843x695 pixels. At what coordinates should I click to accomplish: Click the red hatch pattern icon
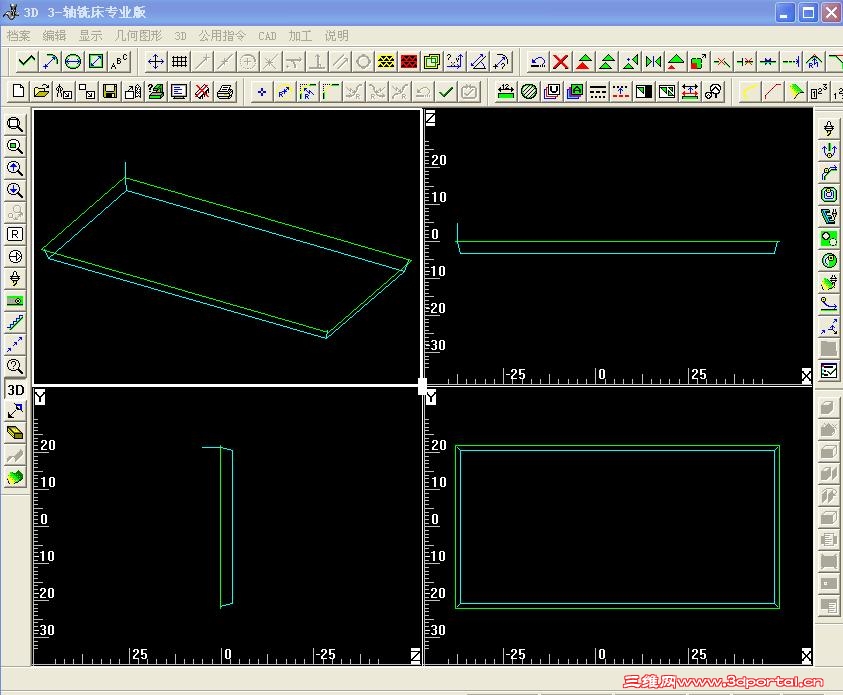click(409, 62)
